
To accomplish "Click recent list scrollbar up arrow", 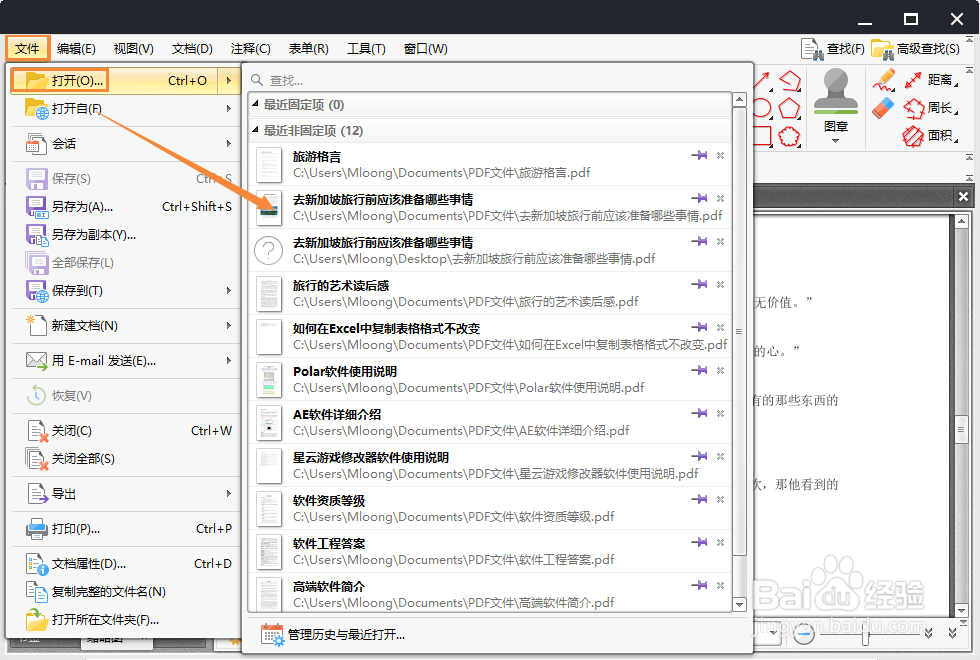I will click(739, 99).
